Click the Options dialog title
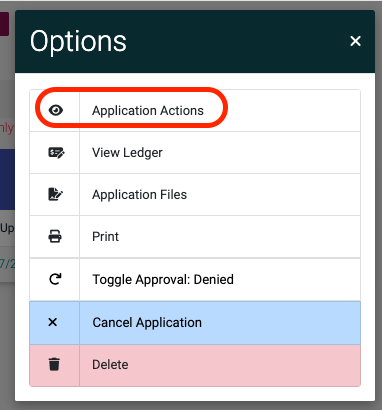The width and height of the screenshot is (382, 410). (x=78, y=42)
